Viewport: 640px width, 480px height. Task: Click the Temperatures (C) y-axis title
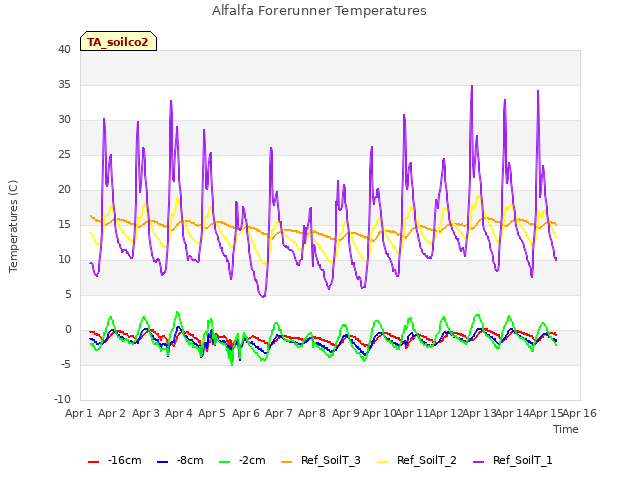(13, 226)
